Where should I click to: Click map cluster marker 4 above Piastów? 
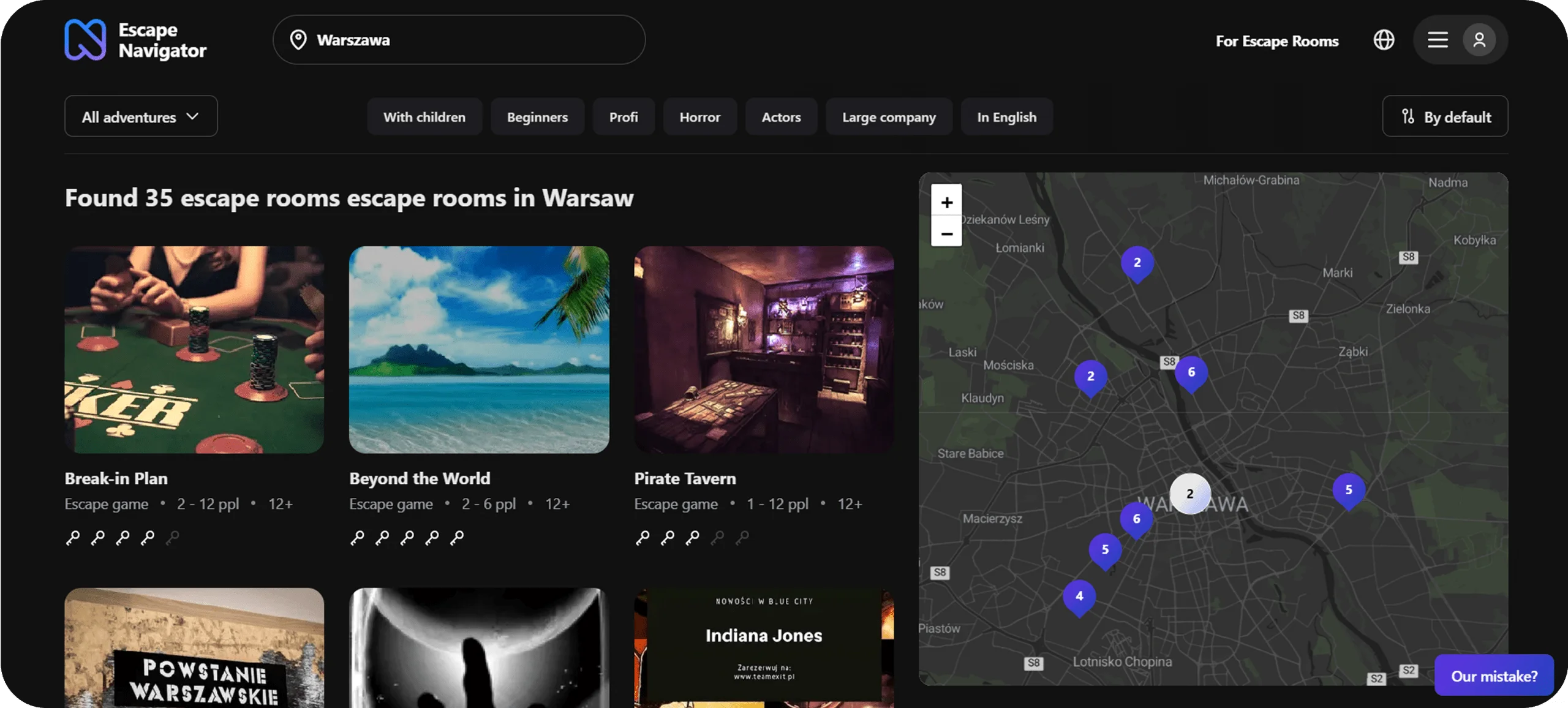[1079, 598]
